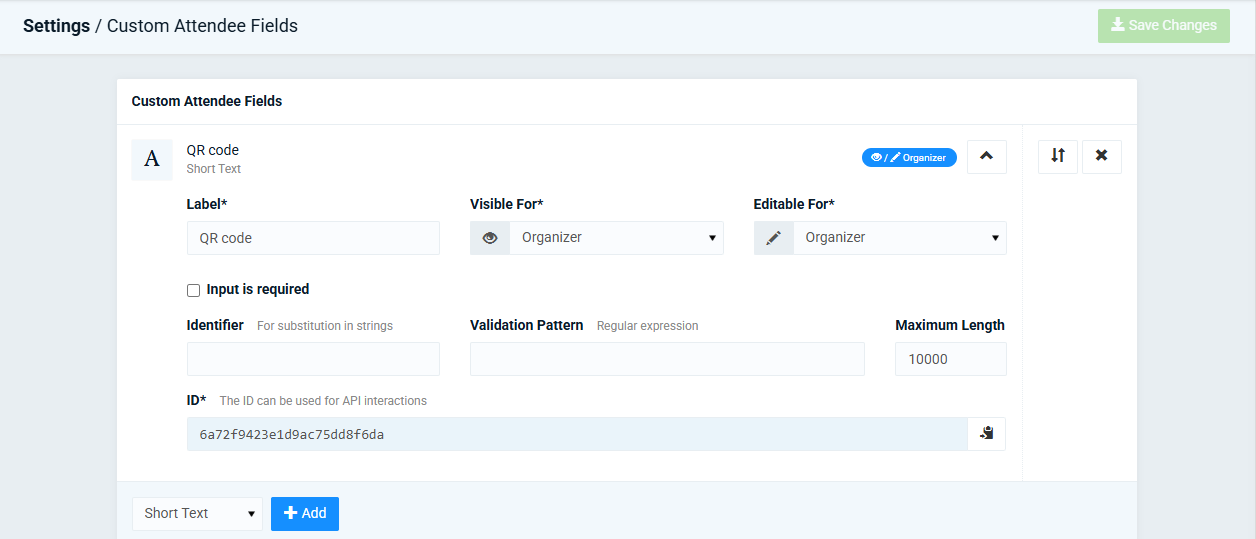Screen dimensions: 1256x539
Task: Click the Save Changes button
Action: pos(1164,26)
